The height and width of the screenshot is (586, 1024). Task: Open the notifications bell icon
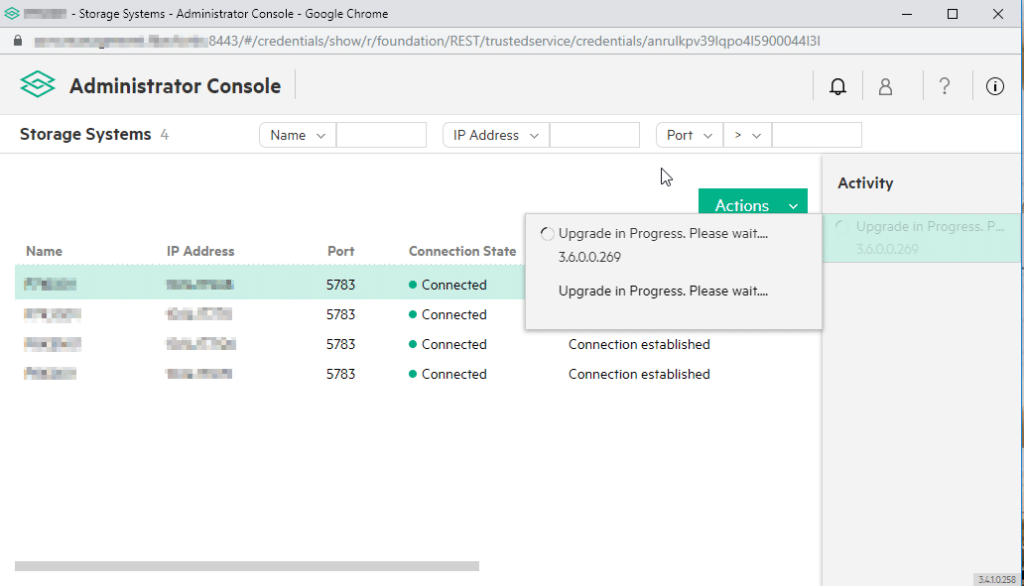(x=837, y=86)
